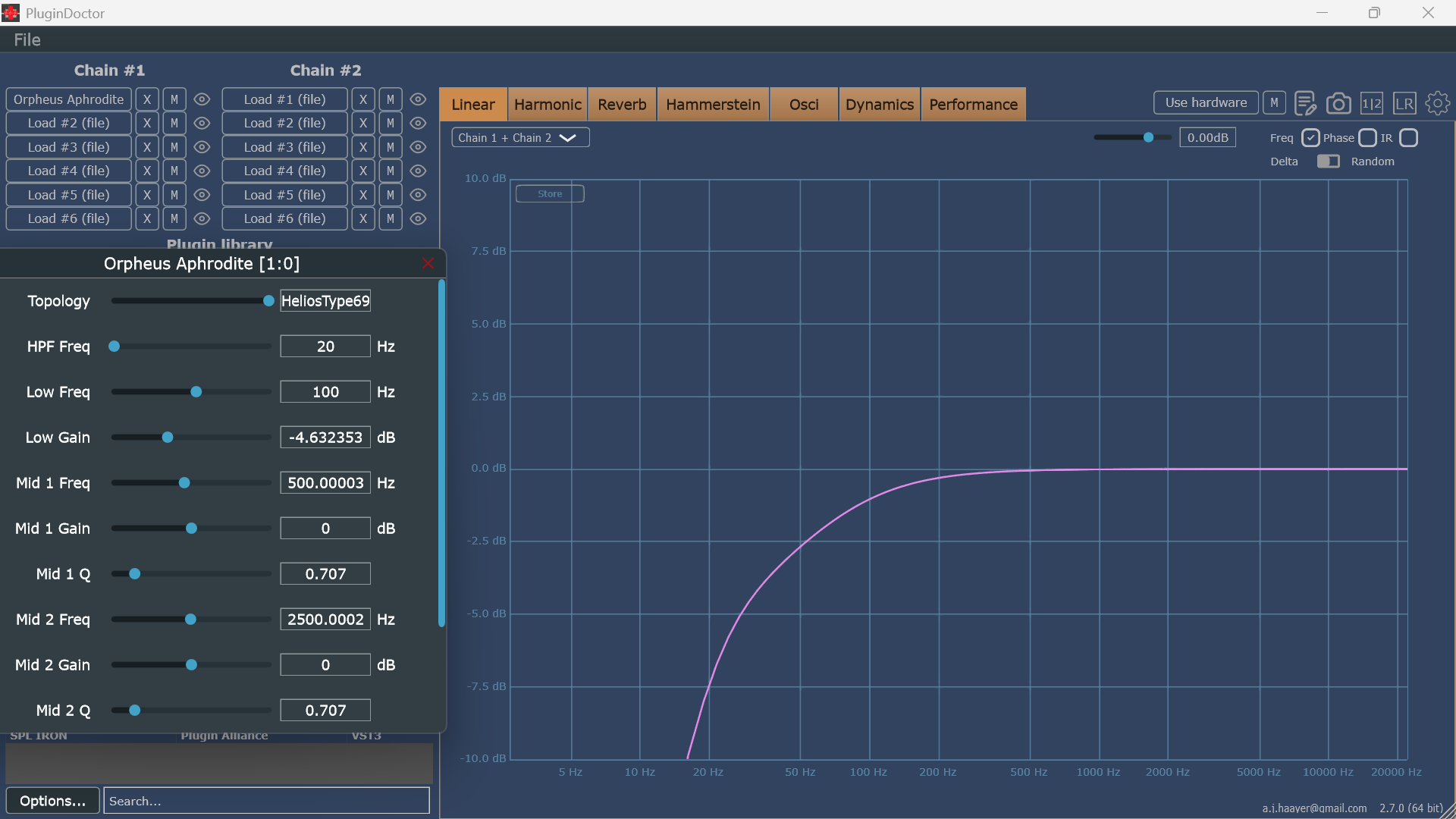Remove Chain #1 Load #6 slot with X
The height and width of the screenshot is (819, 1456).
[147, 218]
